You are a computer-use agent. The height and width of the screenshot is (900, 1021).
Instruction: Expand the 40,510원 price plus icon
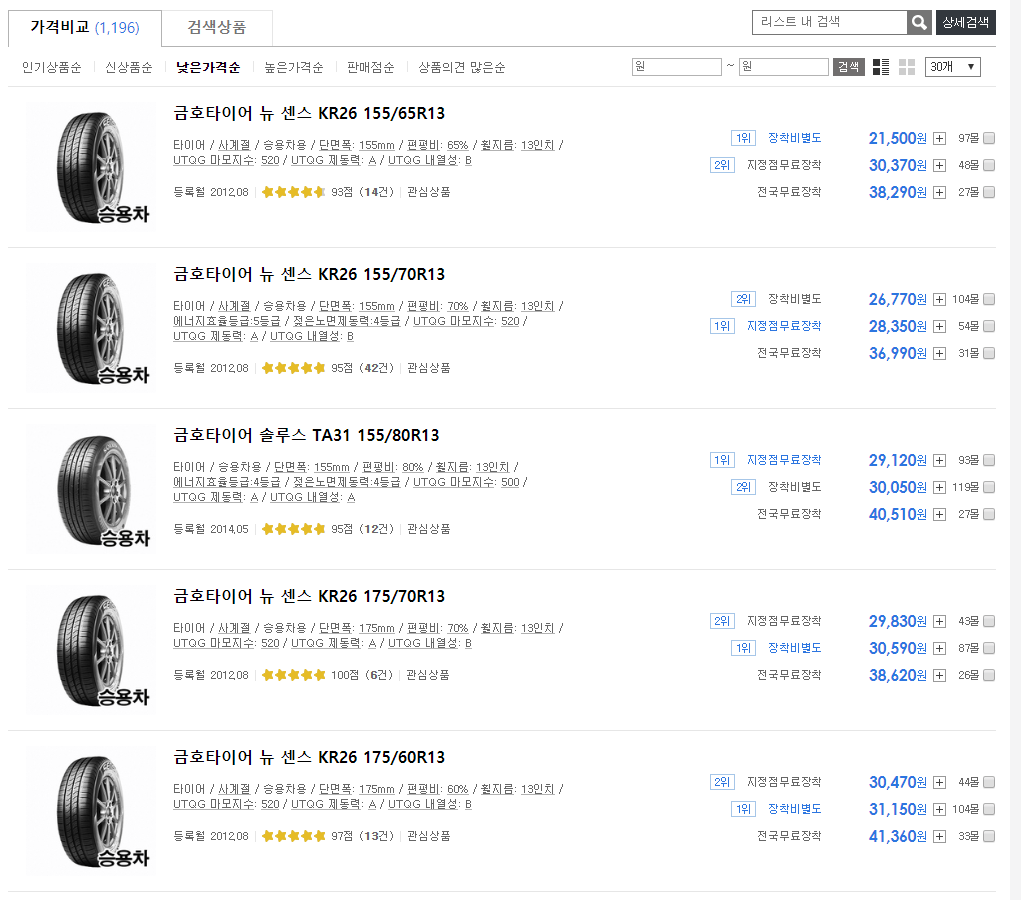point(939,514)
